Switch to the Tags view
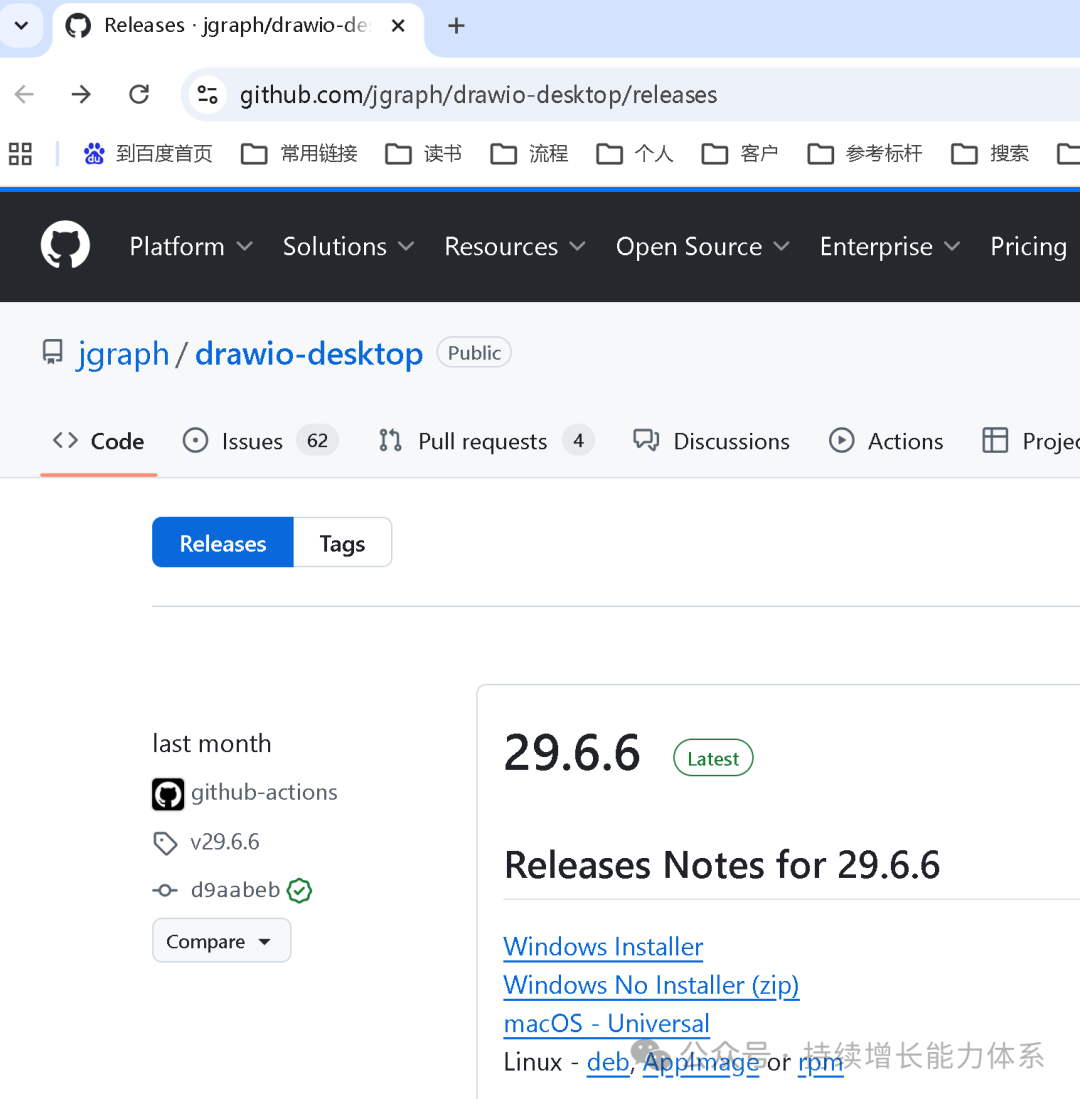The height and width of the screenshot is (1099, 1080). (342, 543)
